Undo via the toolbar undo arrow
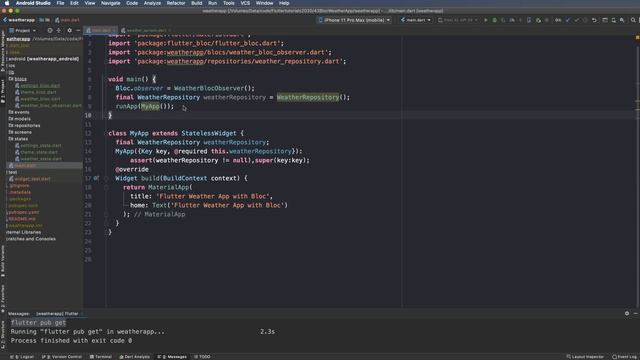Screen dimensions: 640x360 click(594, 20)
